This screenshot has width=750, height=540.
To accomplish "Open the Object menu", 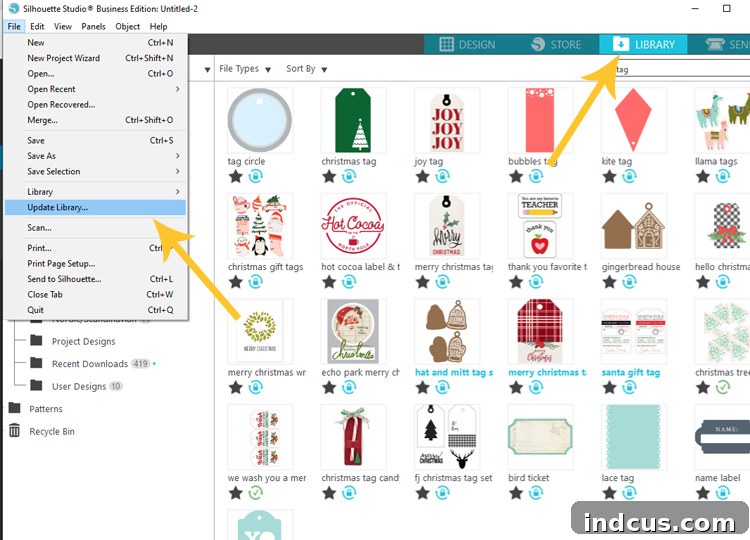I will [x=128, y=26].
